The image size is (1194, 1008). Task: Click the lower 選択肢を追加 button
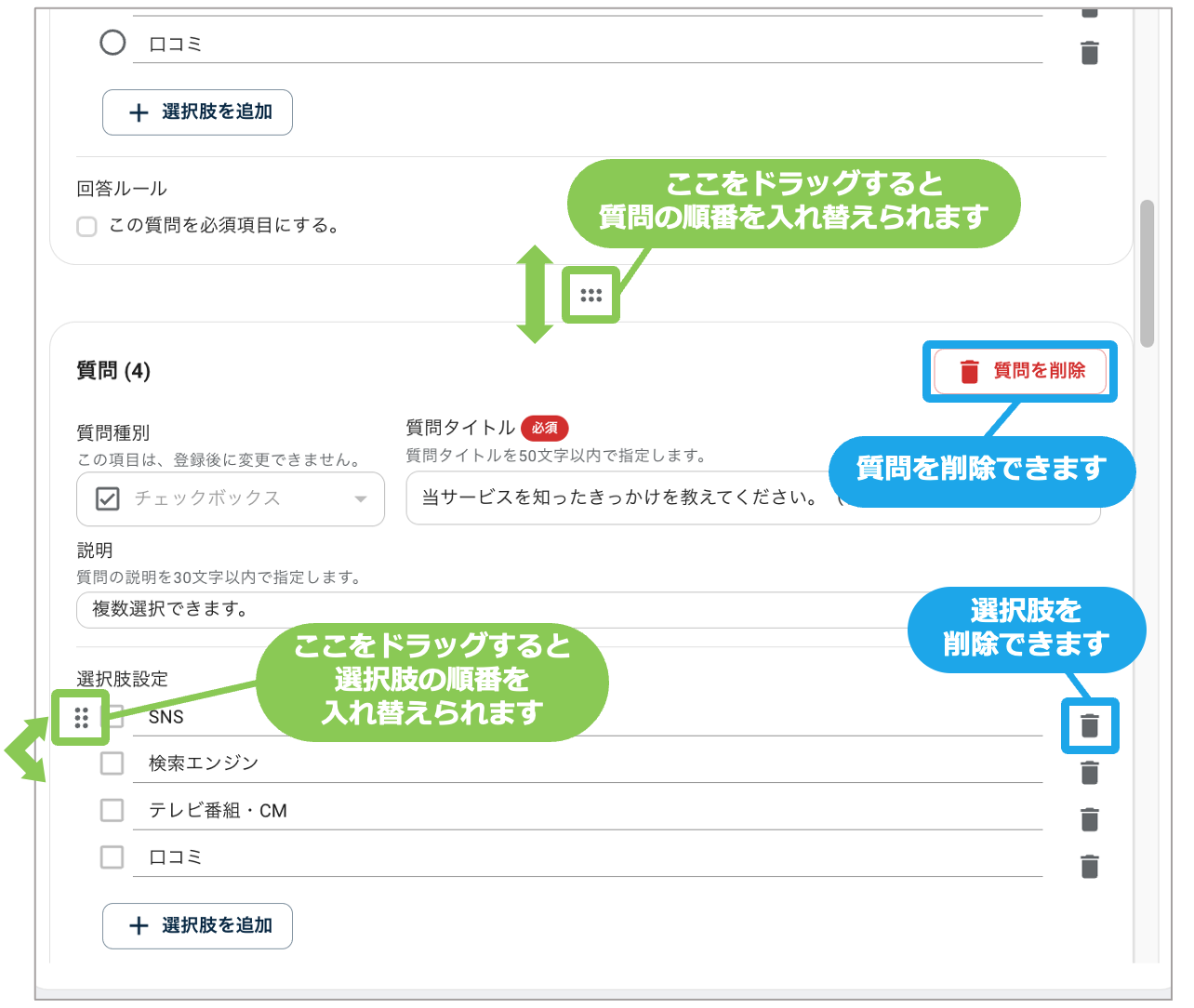coord(197,926)
